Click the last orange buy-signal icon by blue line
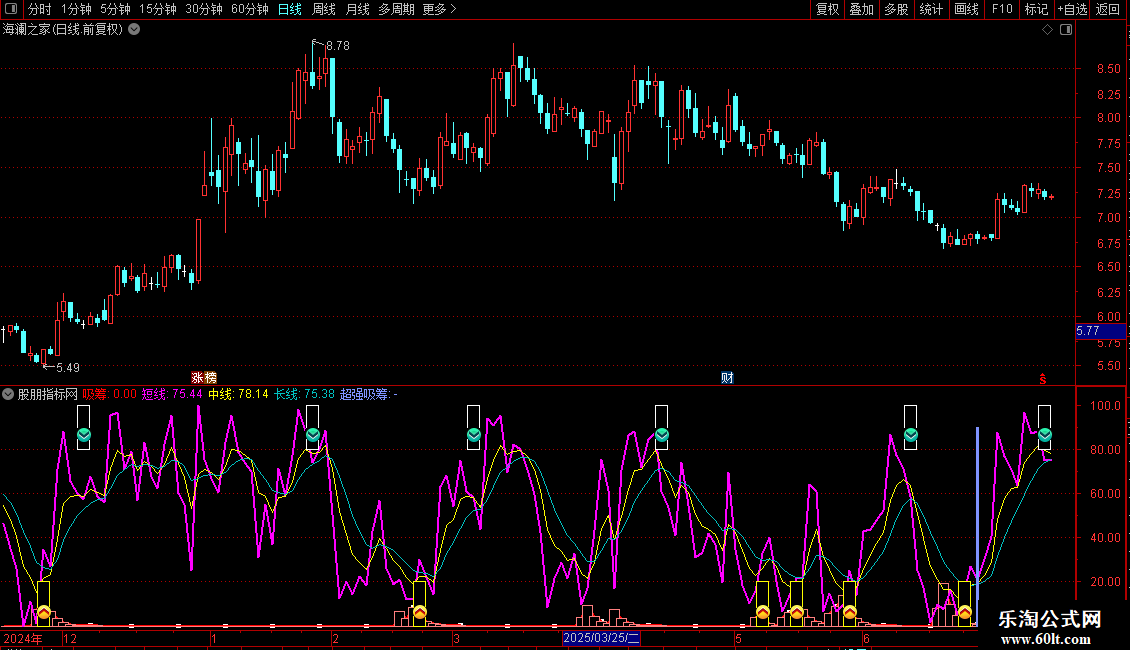Screen dimensions: 1130x650 point(964,613)
